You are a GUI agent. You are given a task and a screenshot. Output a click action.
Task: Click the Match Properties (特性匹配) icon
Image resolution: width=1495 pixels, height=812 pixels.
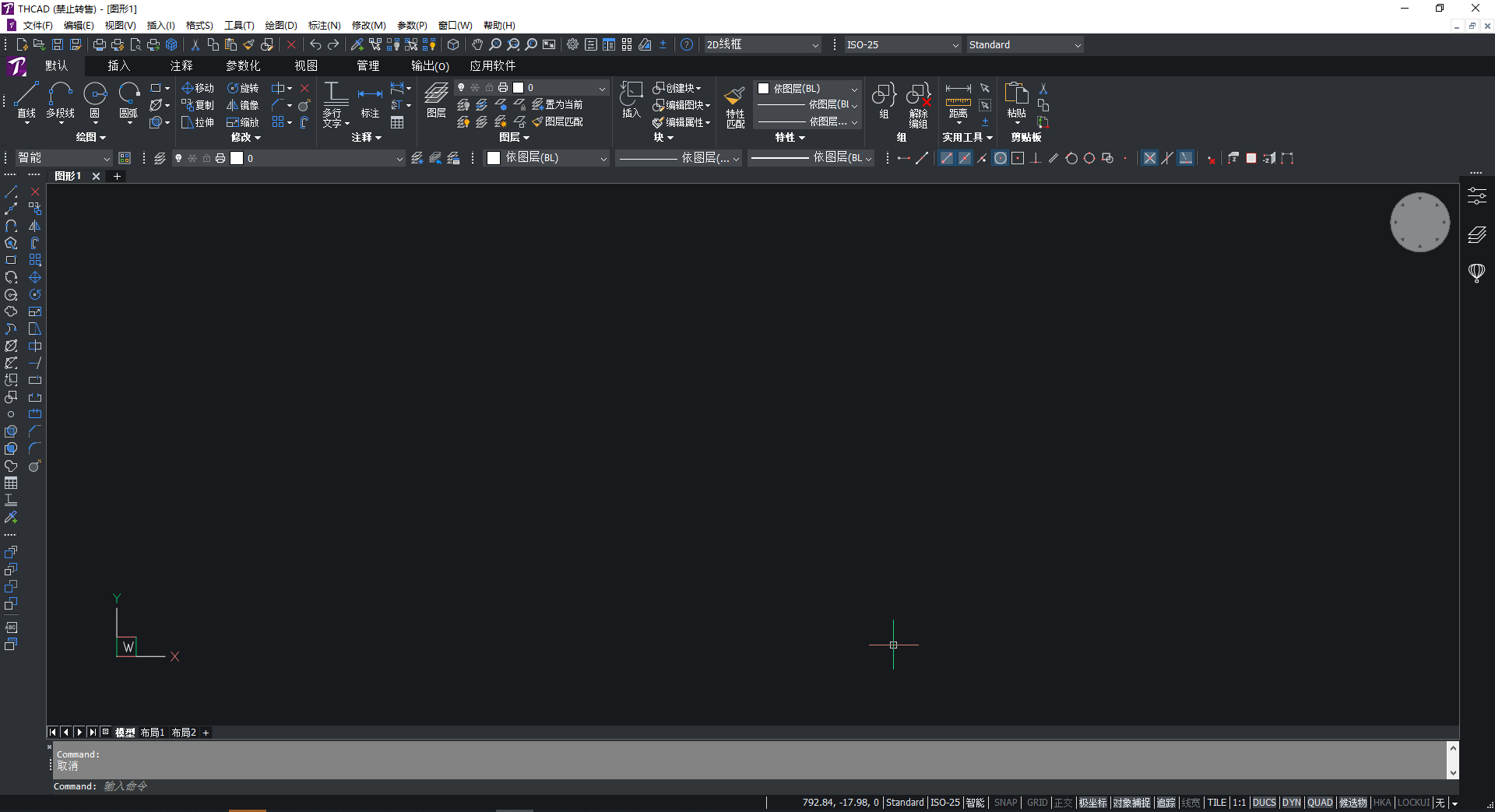coord(735,105)
